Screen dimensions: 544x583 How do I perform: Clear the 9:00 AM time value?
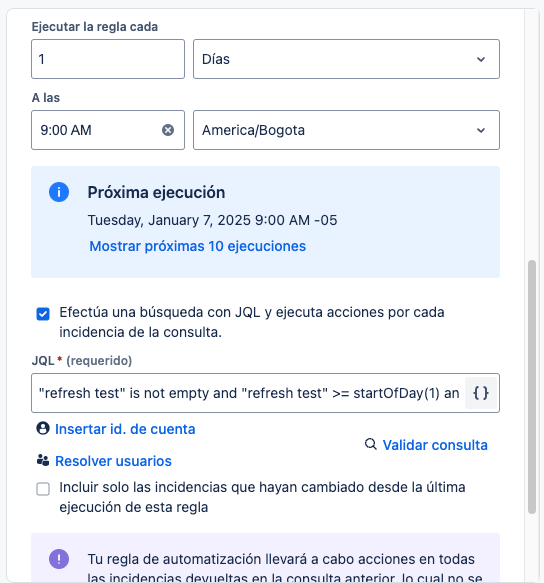[168, 130]
